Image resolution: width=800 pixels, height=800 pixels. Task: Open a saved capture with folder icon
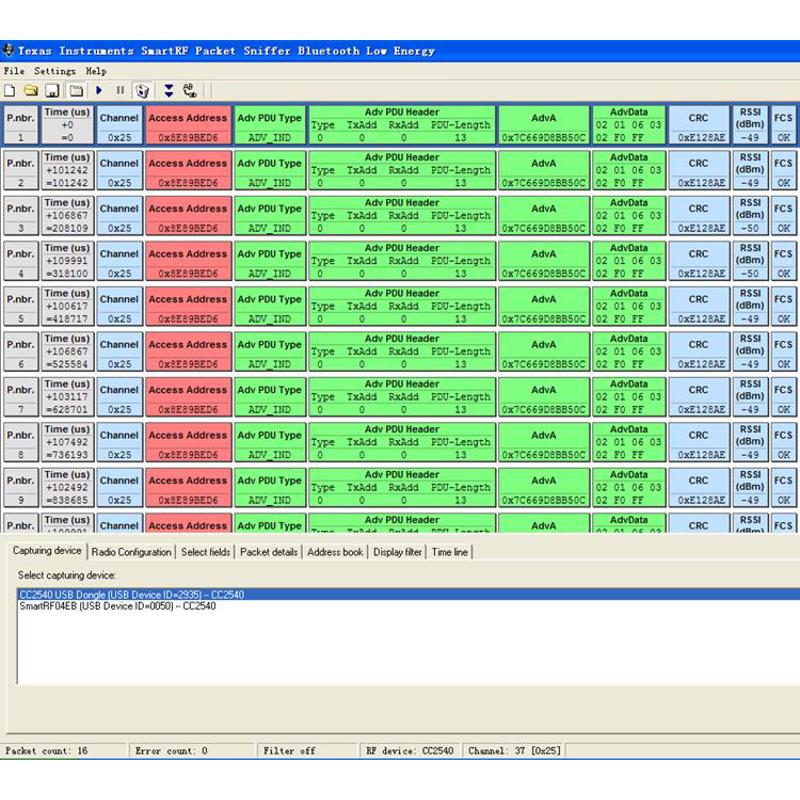point(31,91)
